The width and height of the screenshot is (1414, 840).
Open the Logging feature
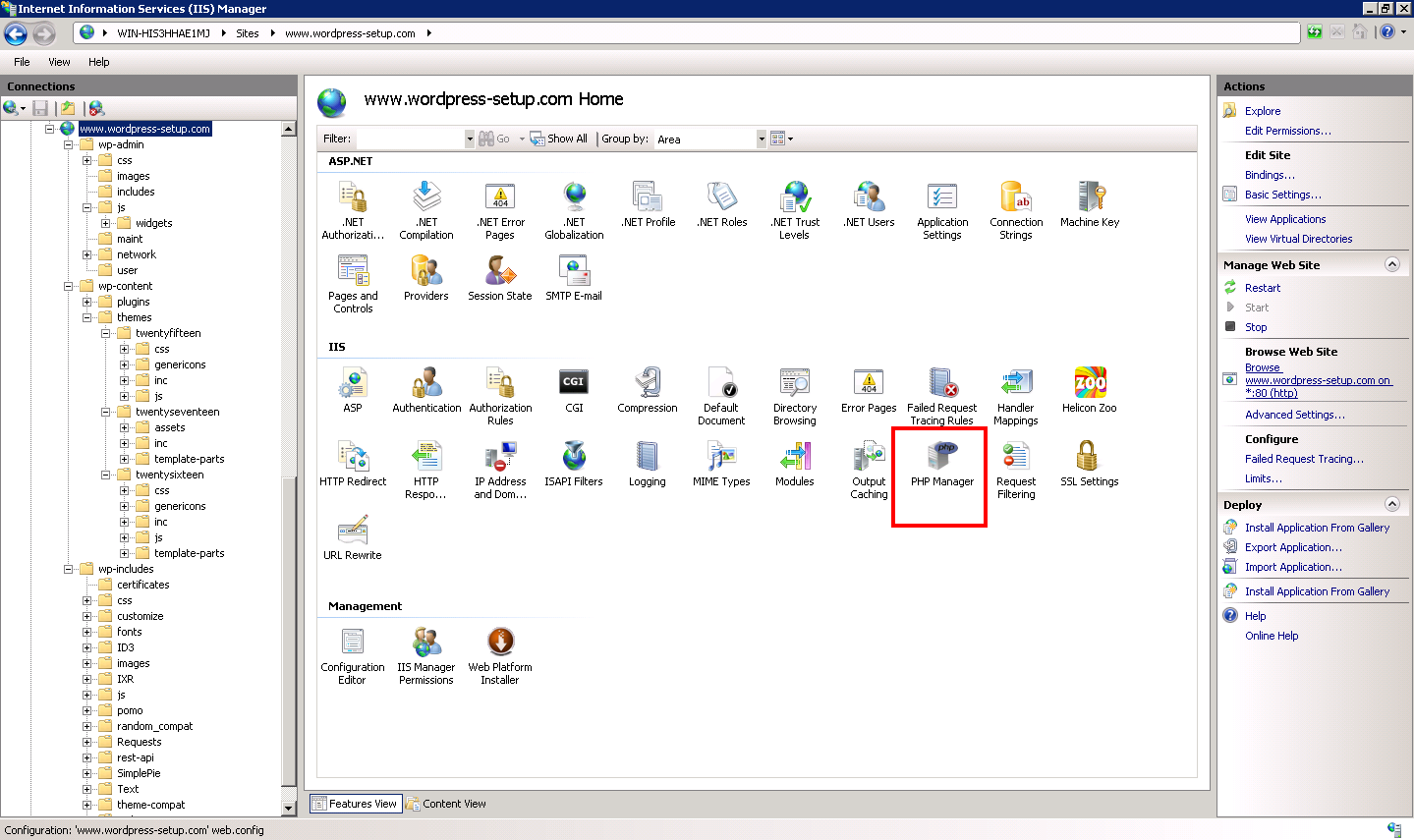click(648, 465)
